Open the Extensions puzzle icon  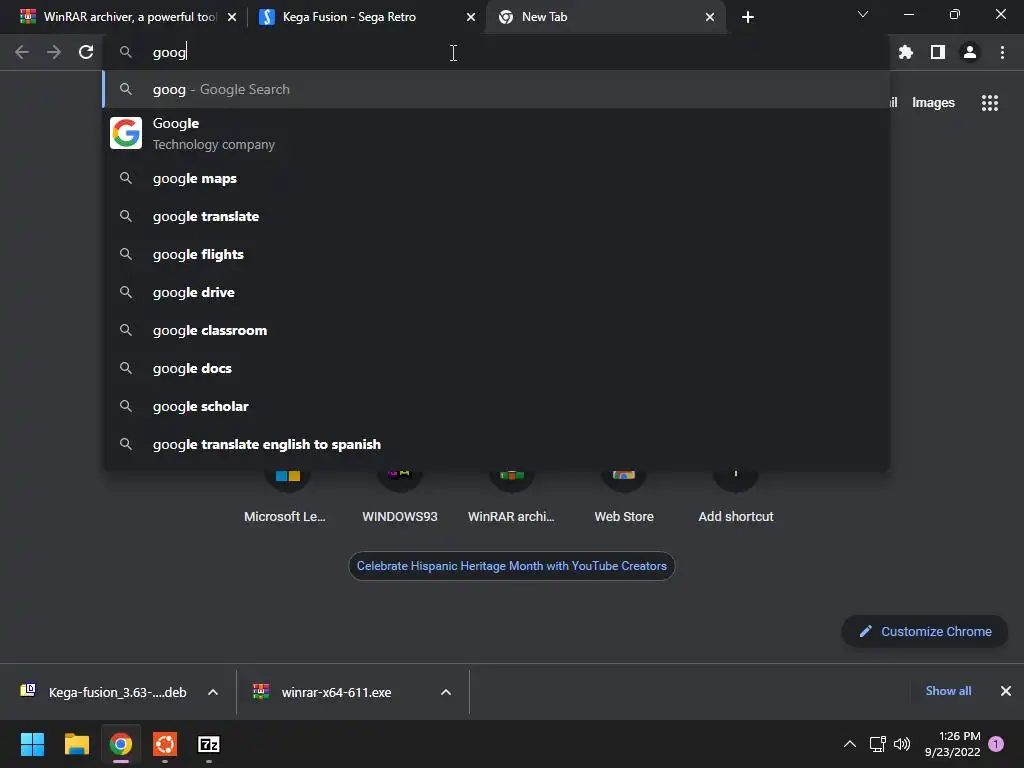click(x=905, y=52)
